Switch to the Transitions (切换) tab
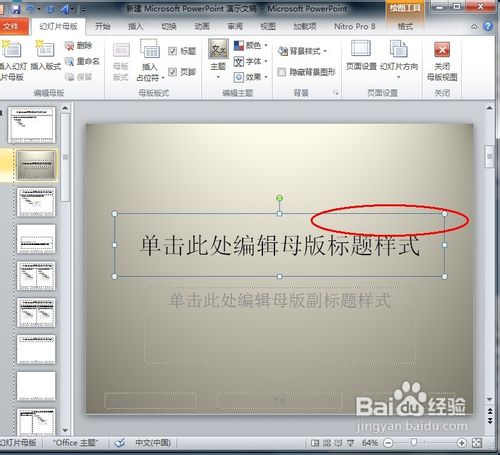The height and width of the screenshot is (455, 500). [x=169, y=26]
